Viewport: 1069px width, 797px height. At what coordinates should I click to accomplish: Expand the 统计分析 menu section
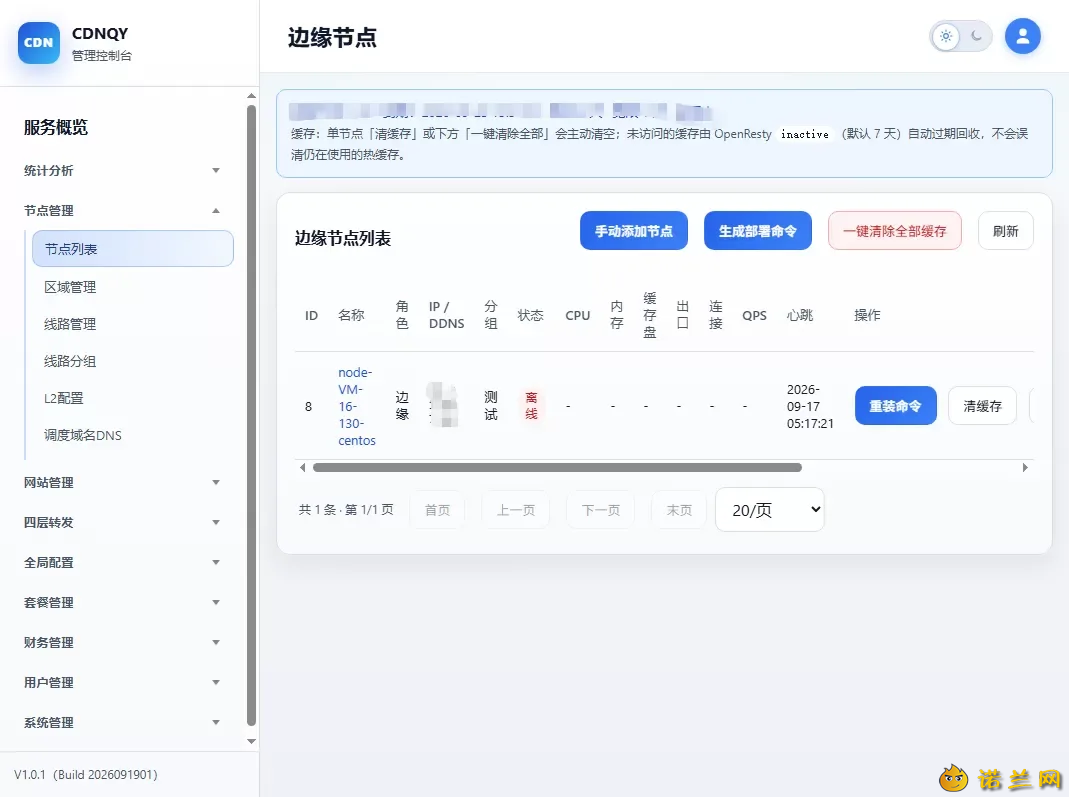pyautogui.click(x=121, y=170)
